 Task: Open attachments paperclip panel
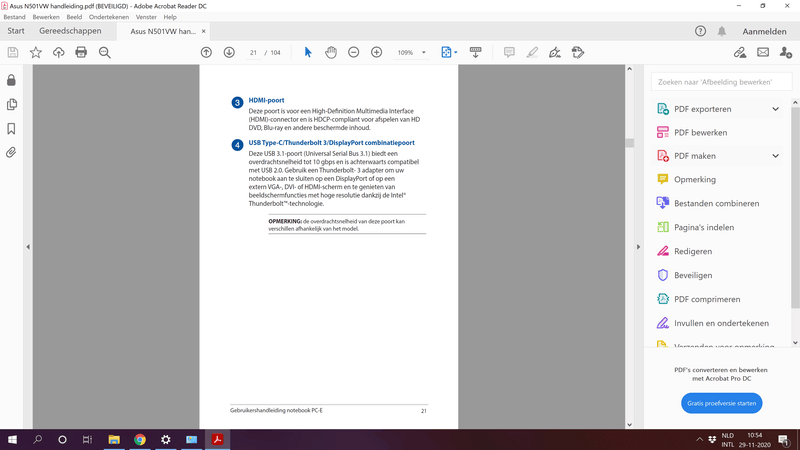[x=11, y=153]
